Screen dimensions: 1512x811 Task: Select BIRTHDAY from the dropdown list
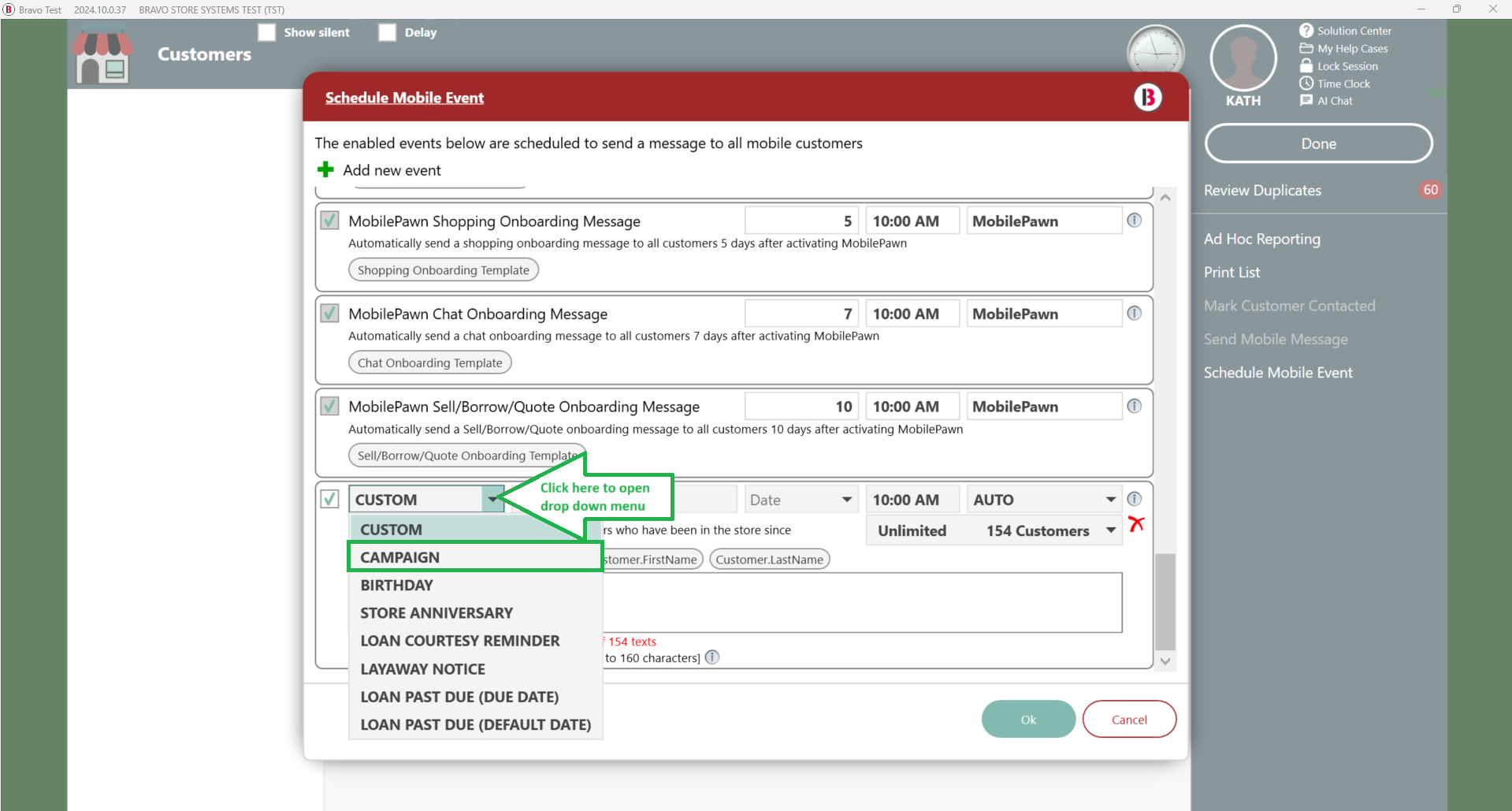(x=476, y=585)
